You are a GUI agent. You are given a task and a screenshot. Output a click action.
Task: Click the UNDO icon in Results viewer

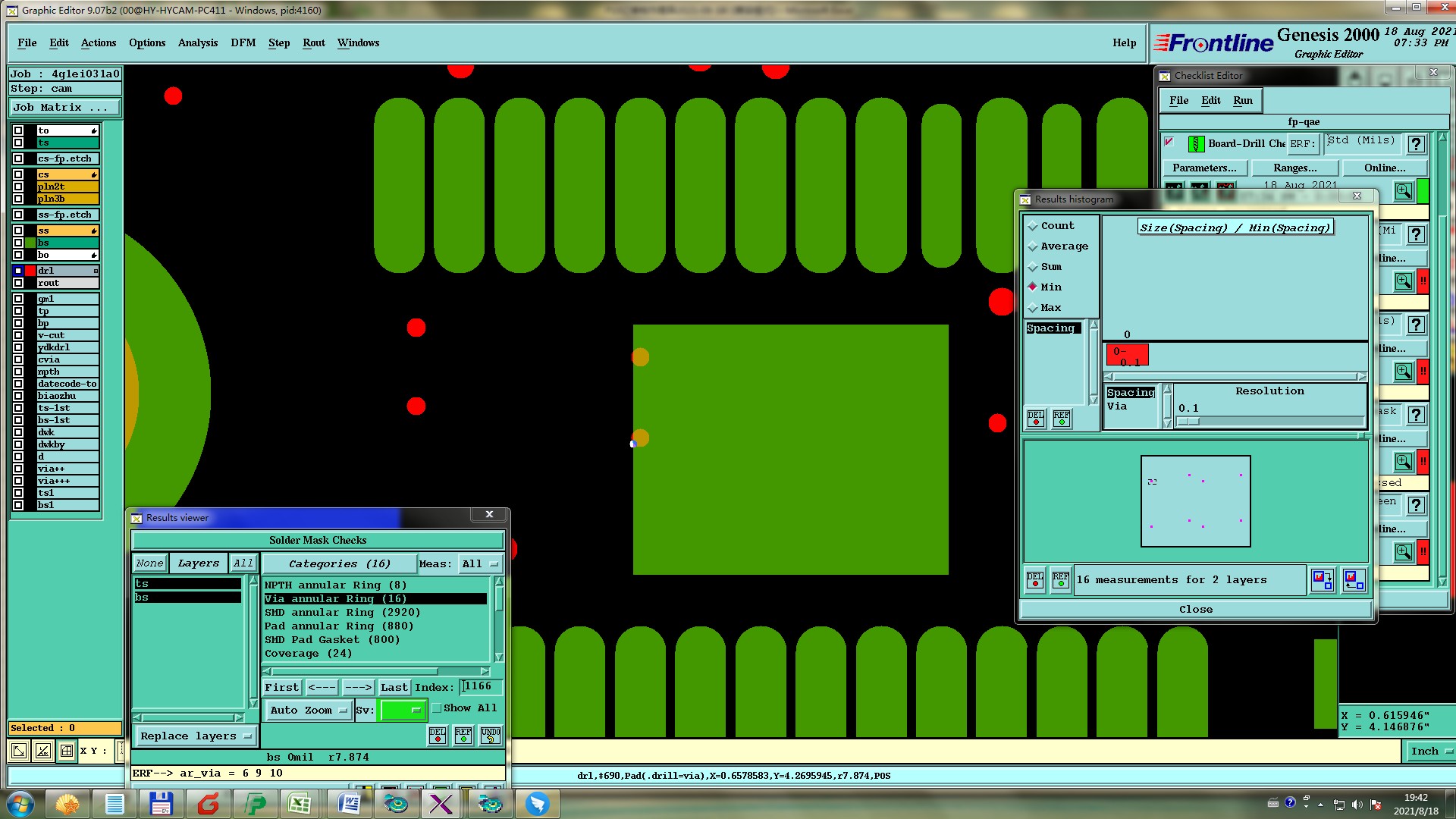click(490, 735)
